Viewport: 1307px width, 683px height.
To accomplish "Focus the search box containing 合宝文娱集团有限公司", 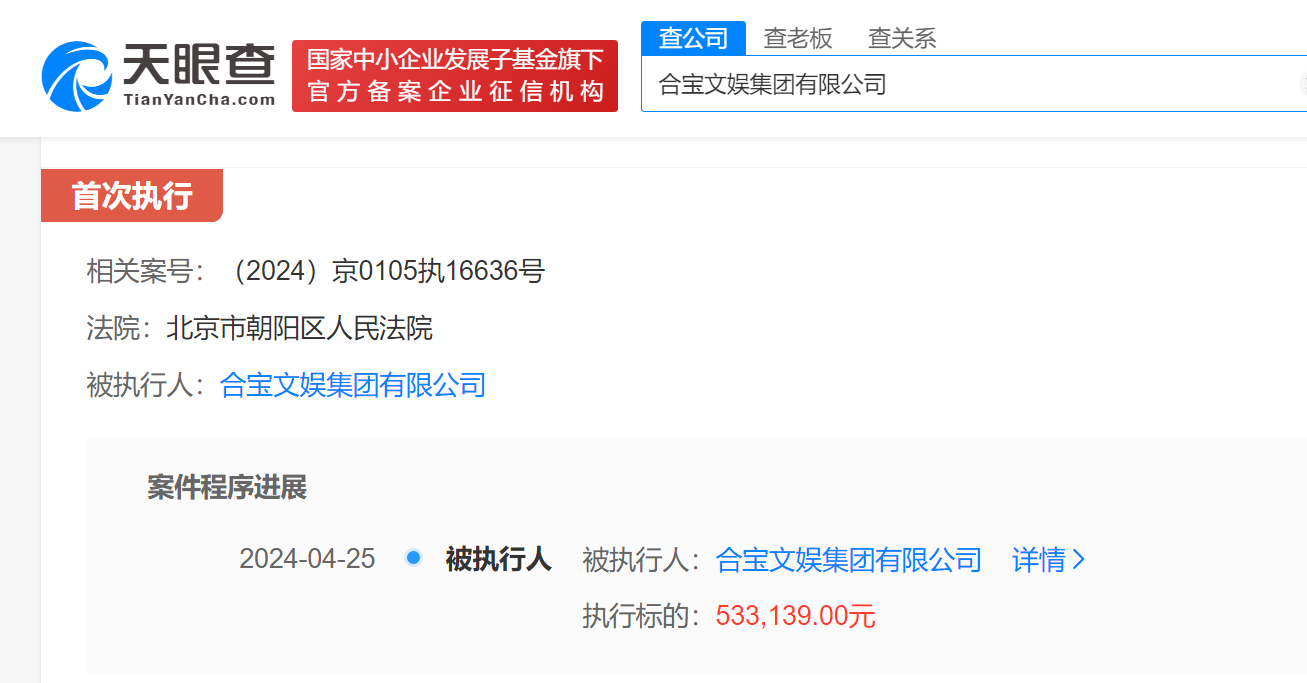I will [x=960, y=84].
